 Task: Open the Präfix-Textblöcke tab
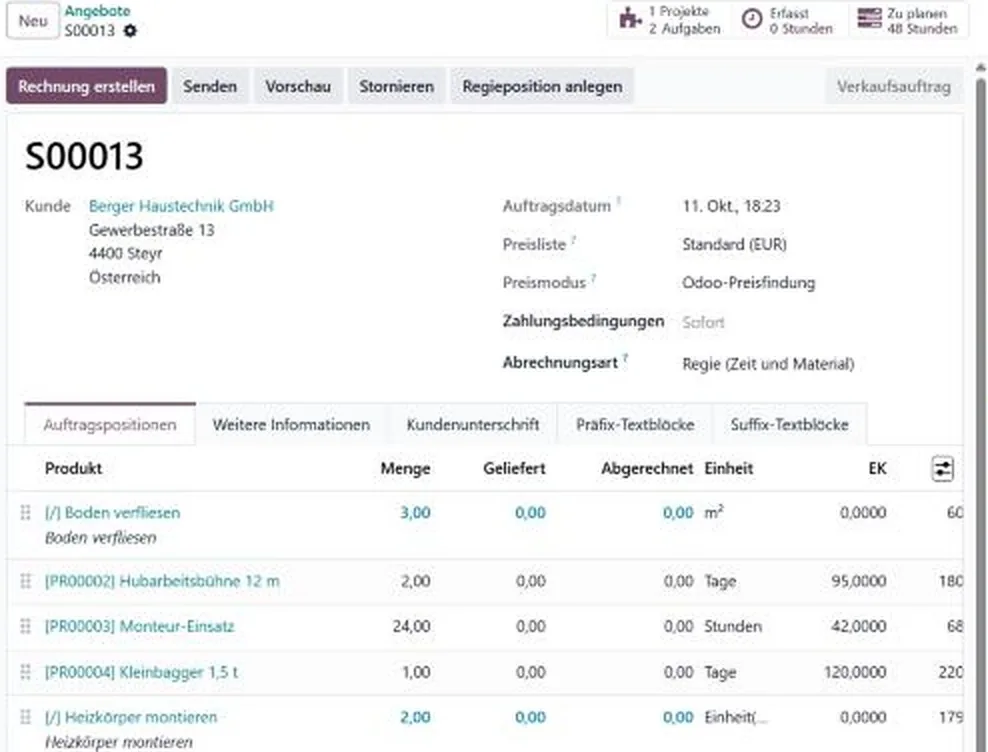point(635,425)
